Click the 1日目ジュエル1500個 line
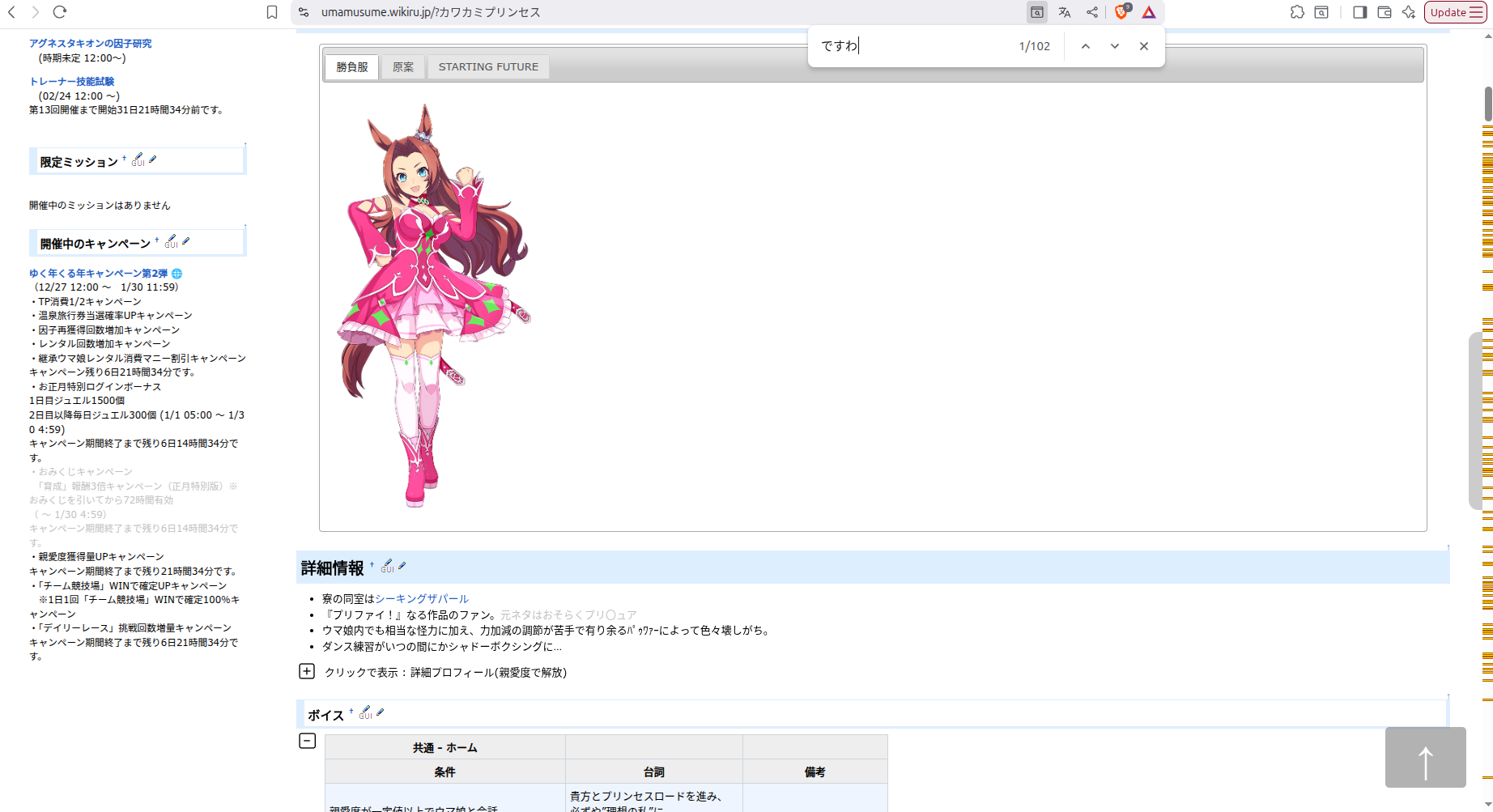 77,401
